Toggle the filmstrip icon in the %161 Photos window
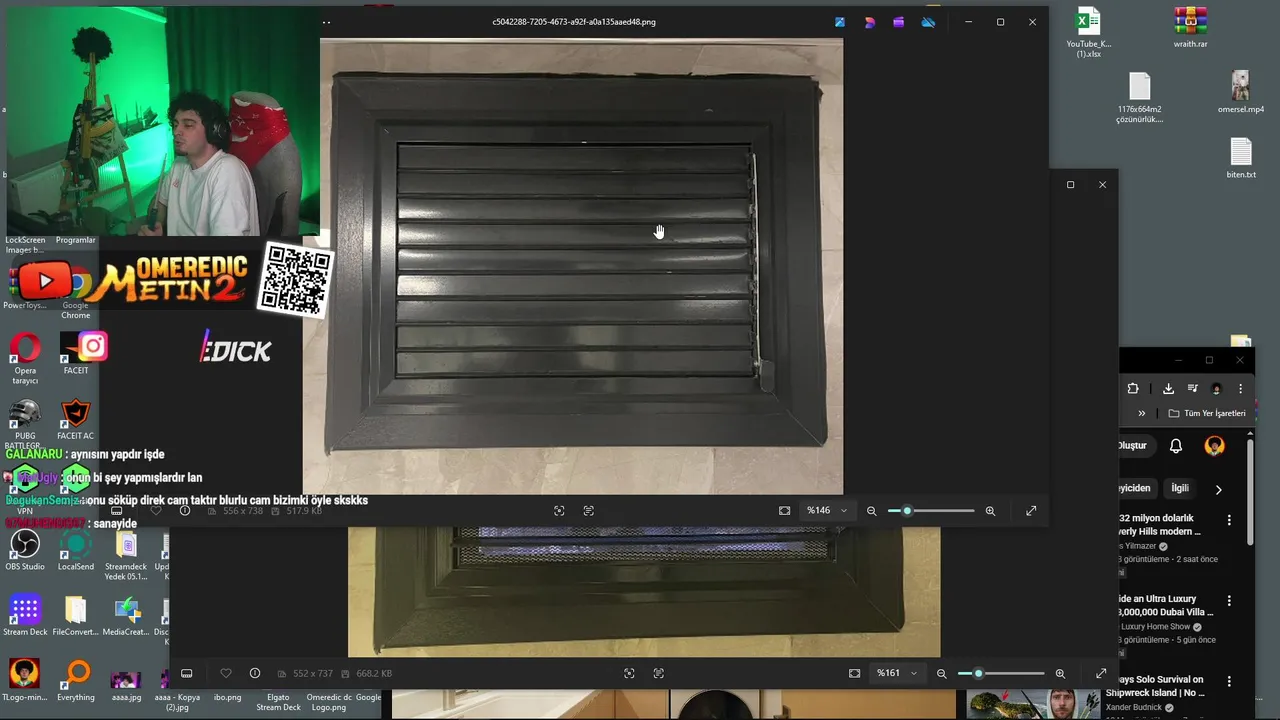 (x=186, y=673)
